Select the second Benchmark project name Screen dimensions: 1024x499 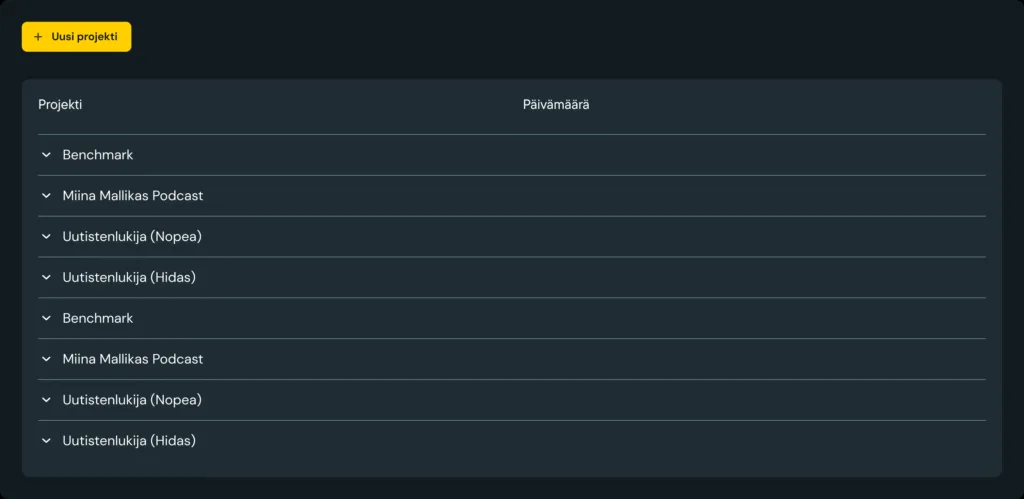98,318
